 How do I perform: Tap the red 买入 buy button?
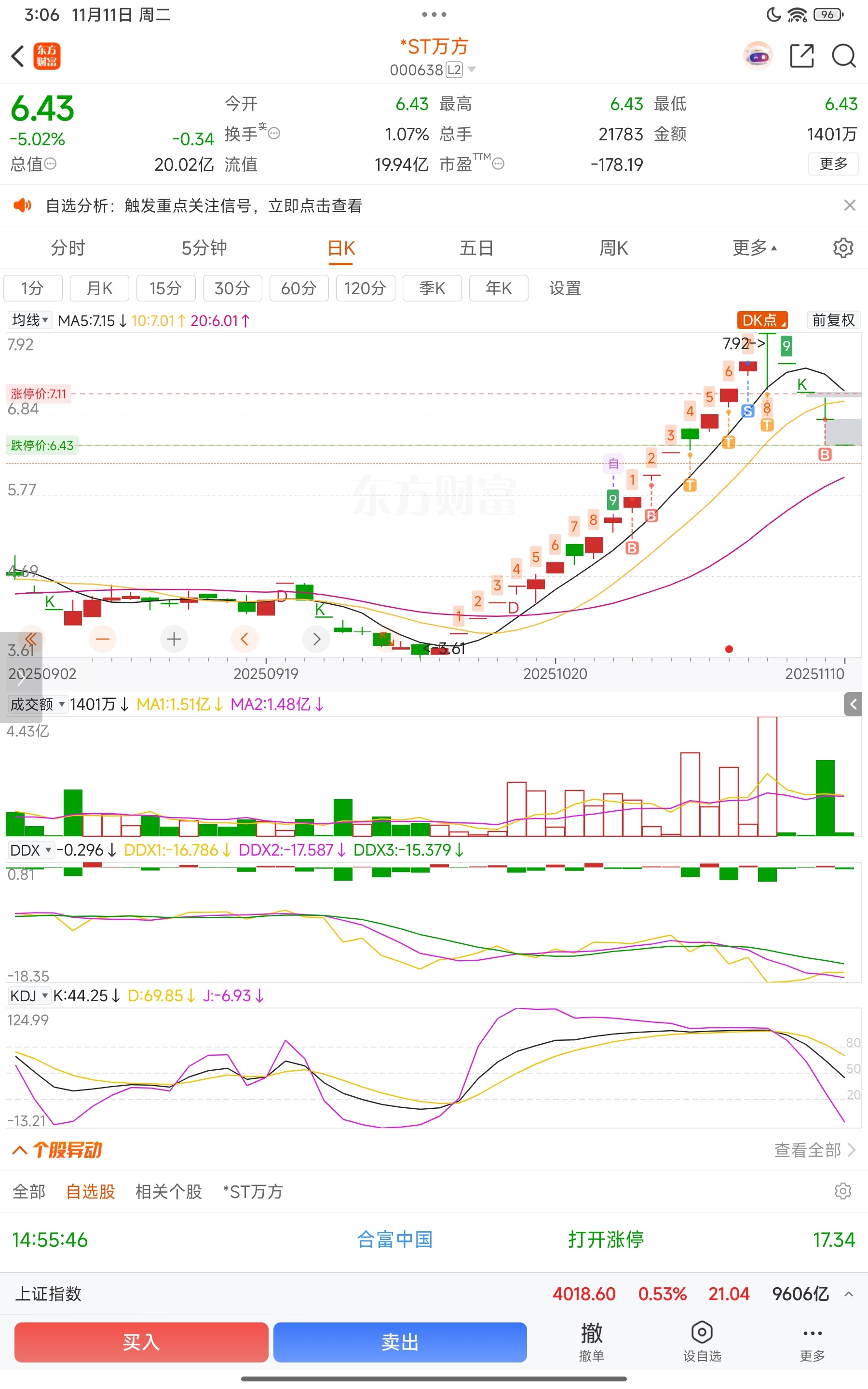[x=141, y=1342]
